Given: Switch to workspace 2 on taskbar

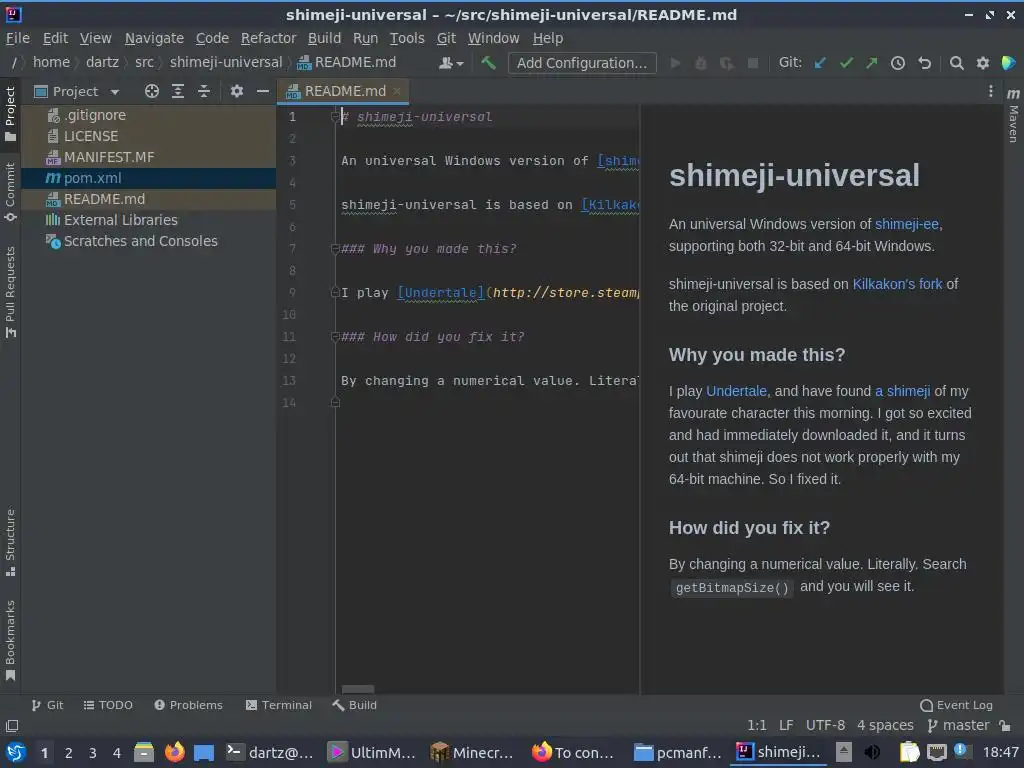Looking at the screenshot, I should tap(68, 753).
